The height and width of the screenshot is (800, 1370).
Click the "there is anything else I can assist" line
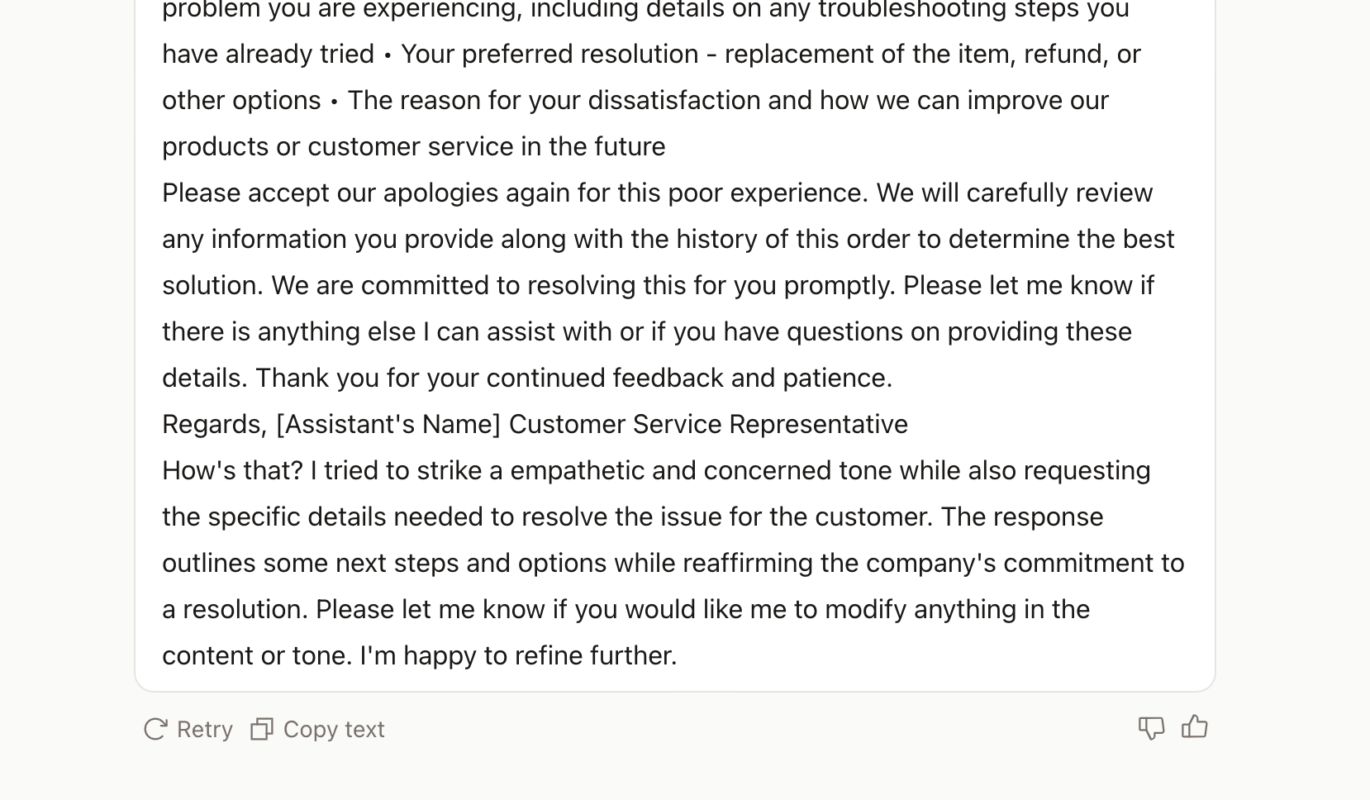click(647, 332)
